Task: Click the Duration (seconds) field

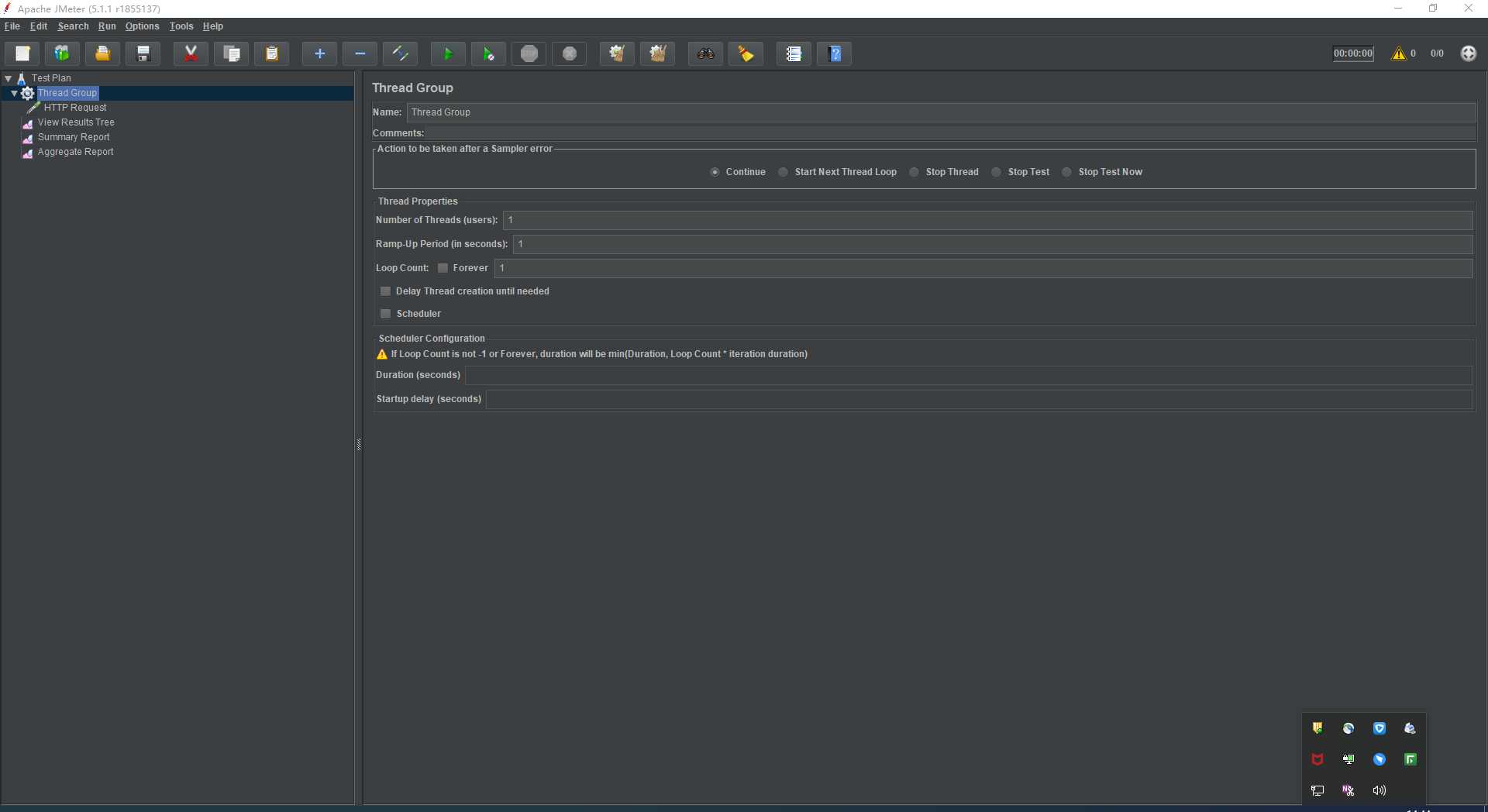Action: click(x=969, y=375)
